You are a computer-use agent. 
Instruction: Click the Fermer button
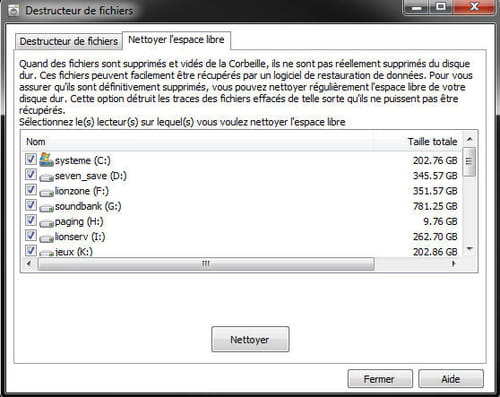[380, 379]
